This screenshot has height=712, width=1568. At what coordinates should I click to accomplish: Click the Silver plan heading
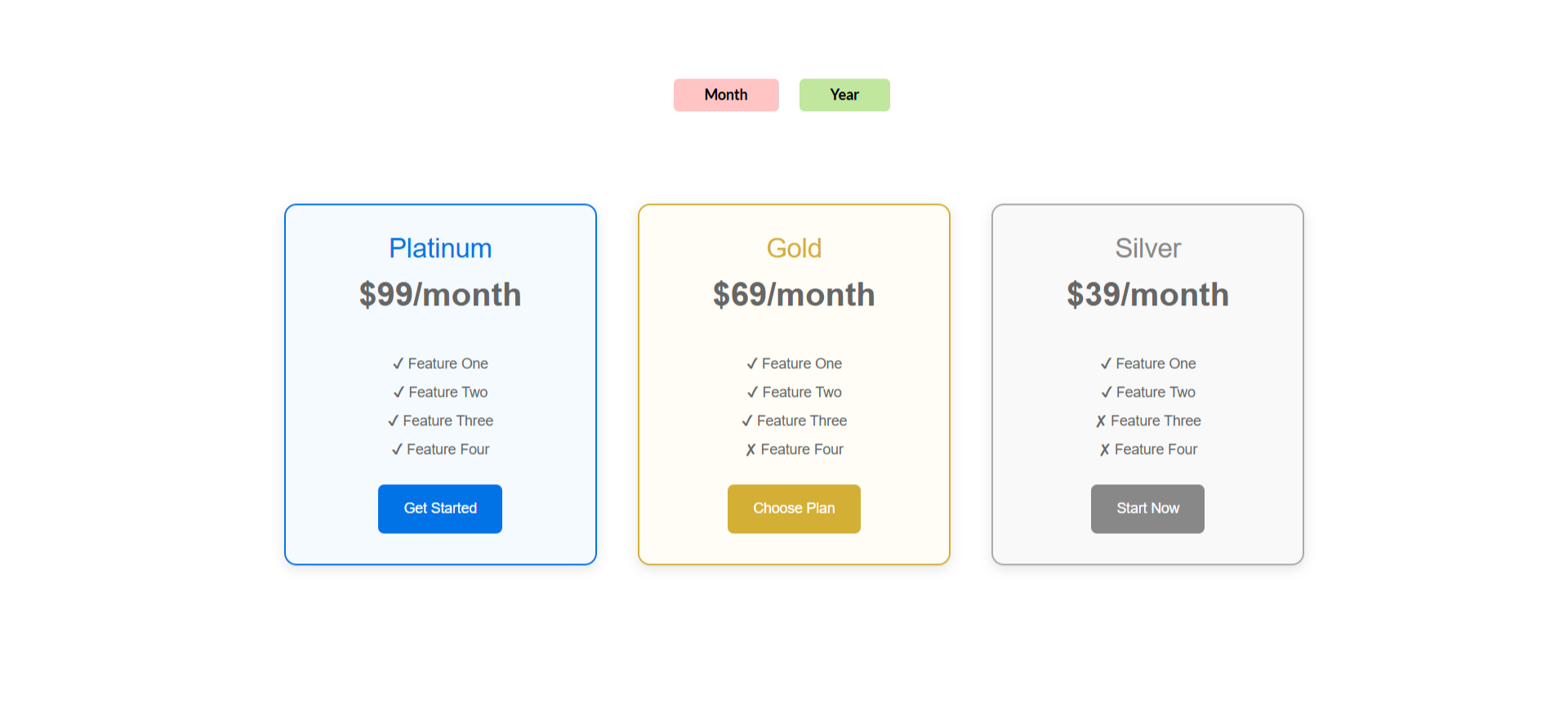(x=1147, y=248)
